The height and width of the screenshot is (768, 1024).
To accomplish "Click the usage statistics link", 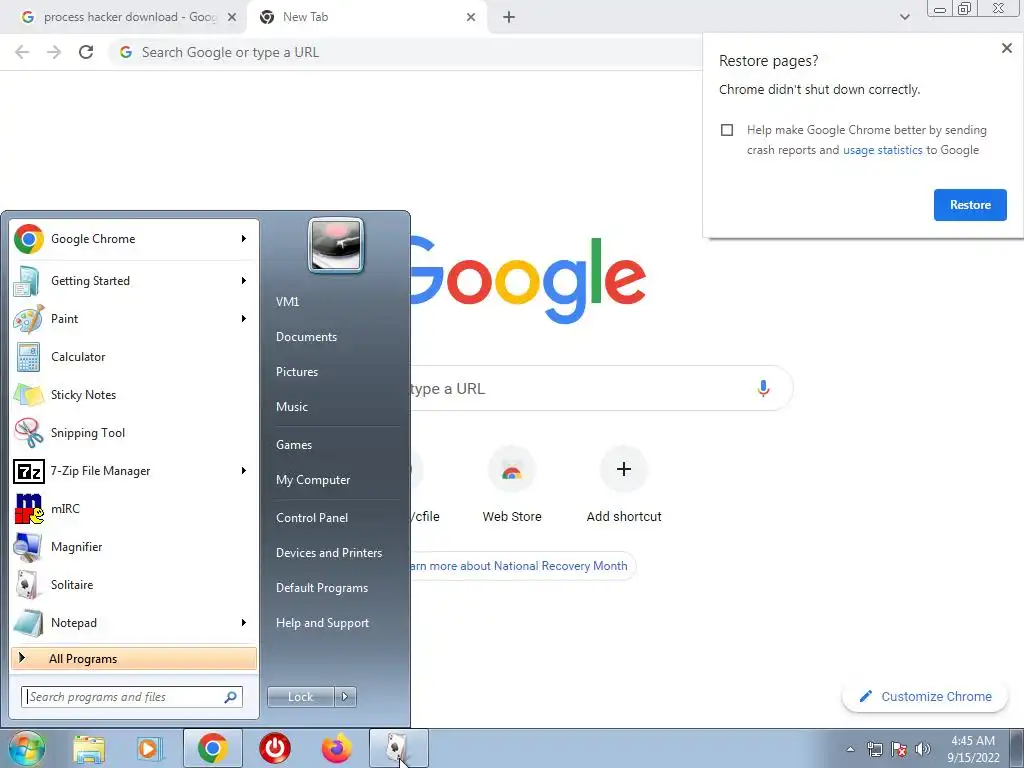I will point(882,150).
